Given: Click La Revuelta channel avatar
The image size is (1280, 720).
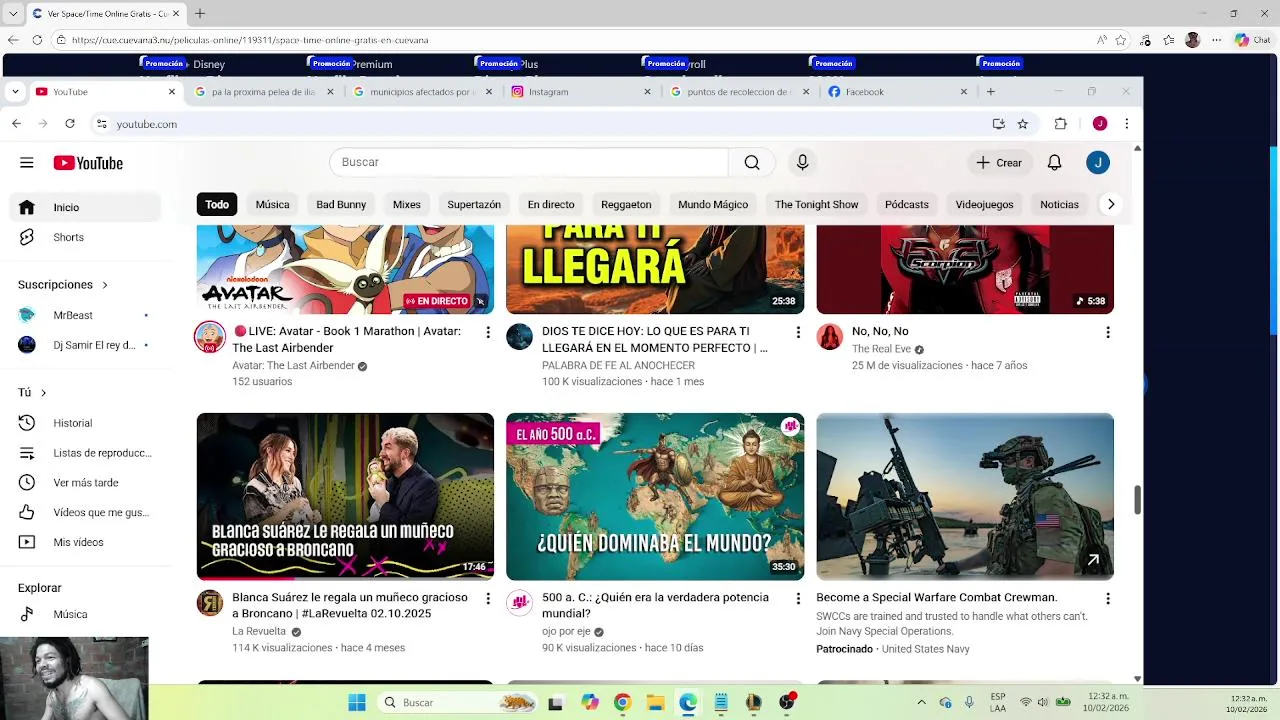Looking at the screenshot, I should click(210, 602).
